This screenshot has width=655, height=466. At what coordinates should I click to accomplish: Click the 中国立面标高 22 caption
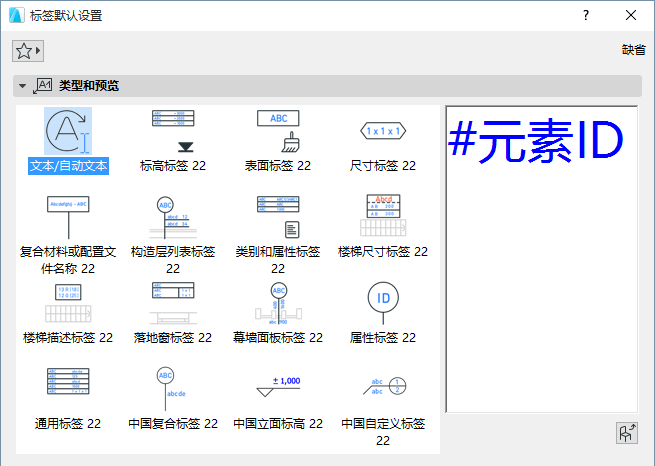278,424
